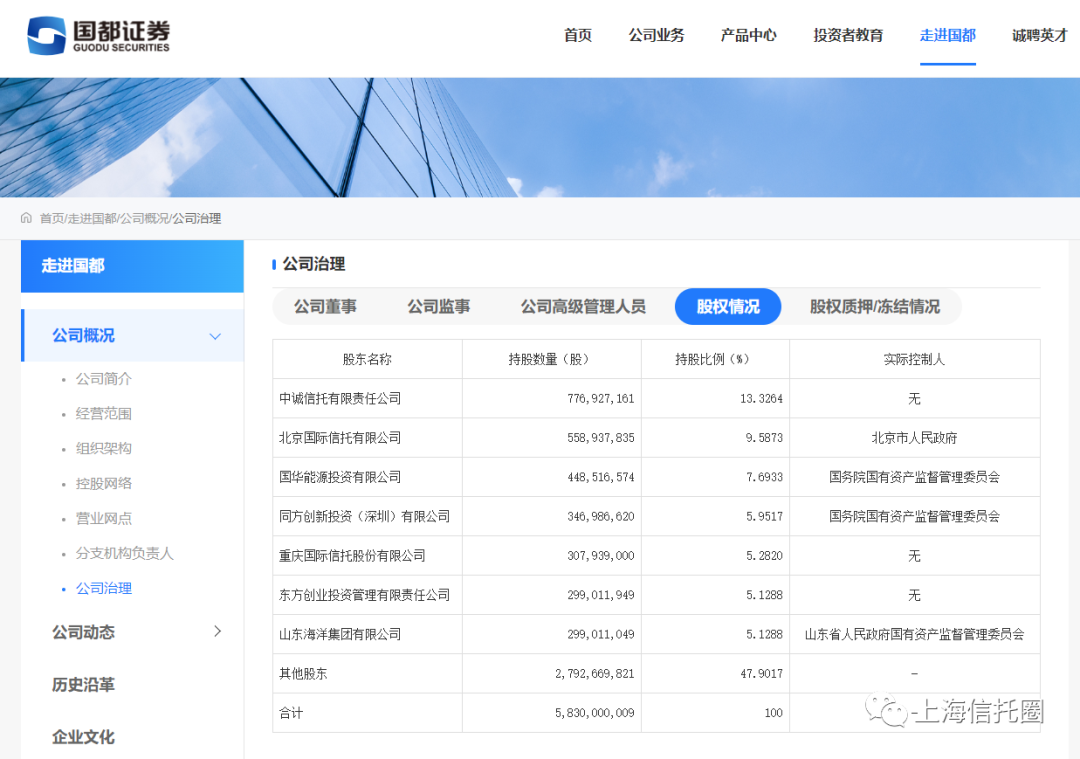This screenshot has height=759, width=1080.
Task: Click total shares 5,830,000,009
Action: (594, 712)
